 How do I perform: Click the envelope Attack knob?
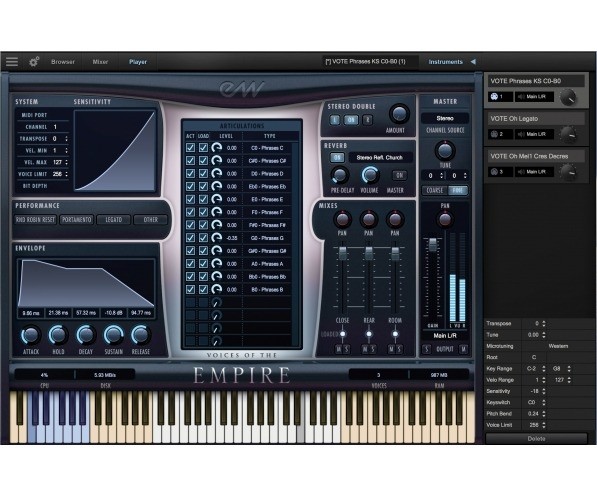[x=30, y=335]
